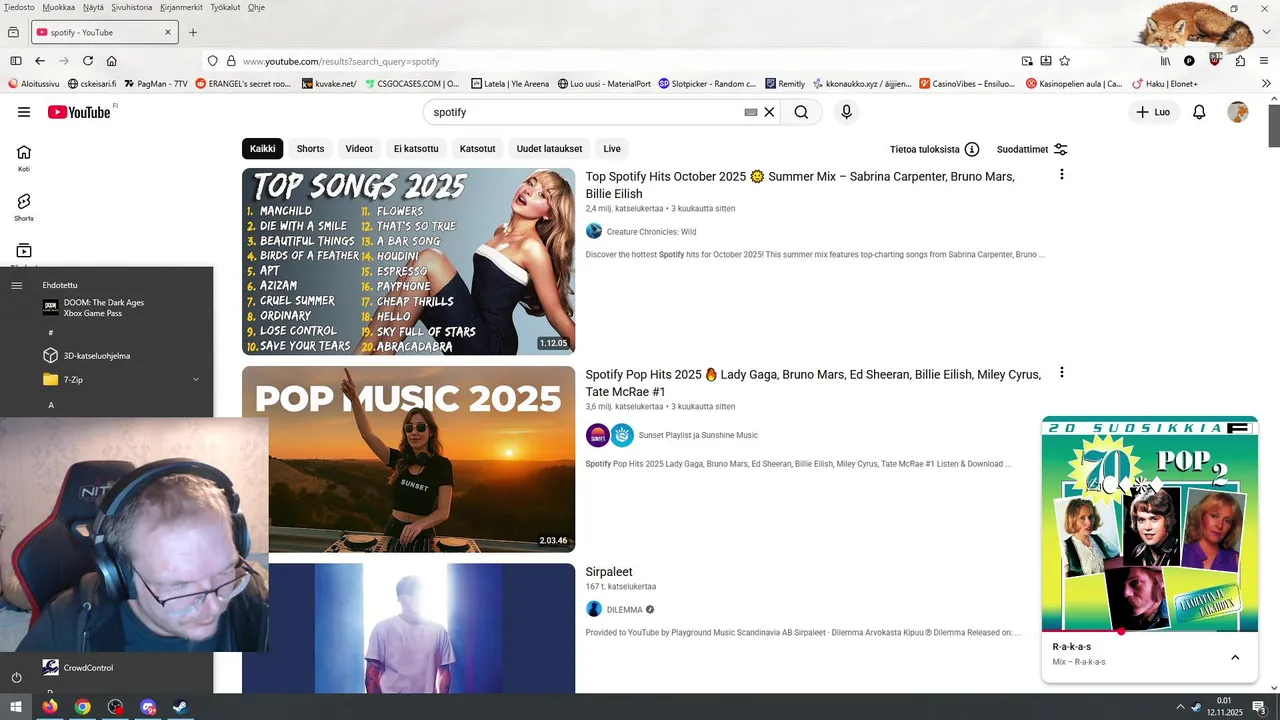The width and height of the screenshot is (1280, 720).
Task: Start voice search with the microphone icon
Action: 846,112
